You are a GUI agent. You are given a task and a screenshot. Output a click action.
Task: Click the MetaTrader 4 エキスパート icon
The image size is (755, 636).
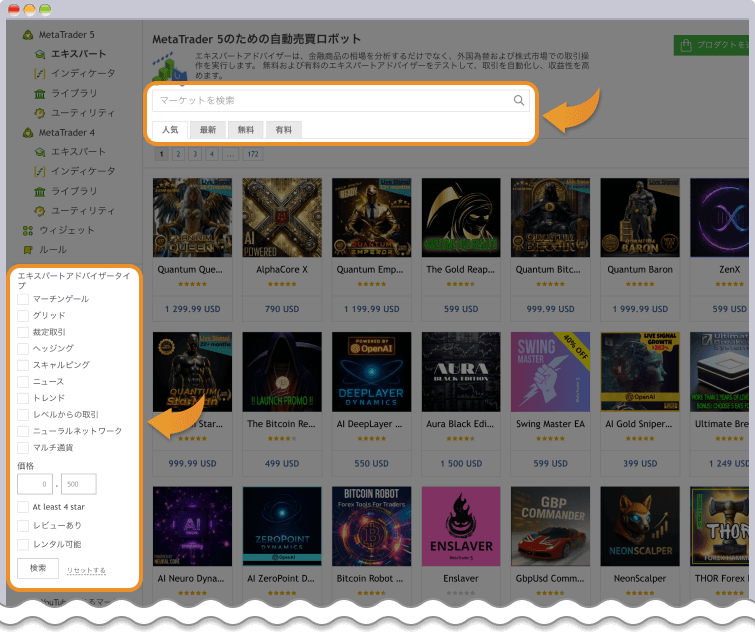point(40,152)
